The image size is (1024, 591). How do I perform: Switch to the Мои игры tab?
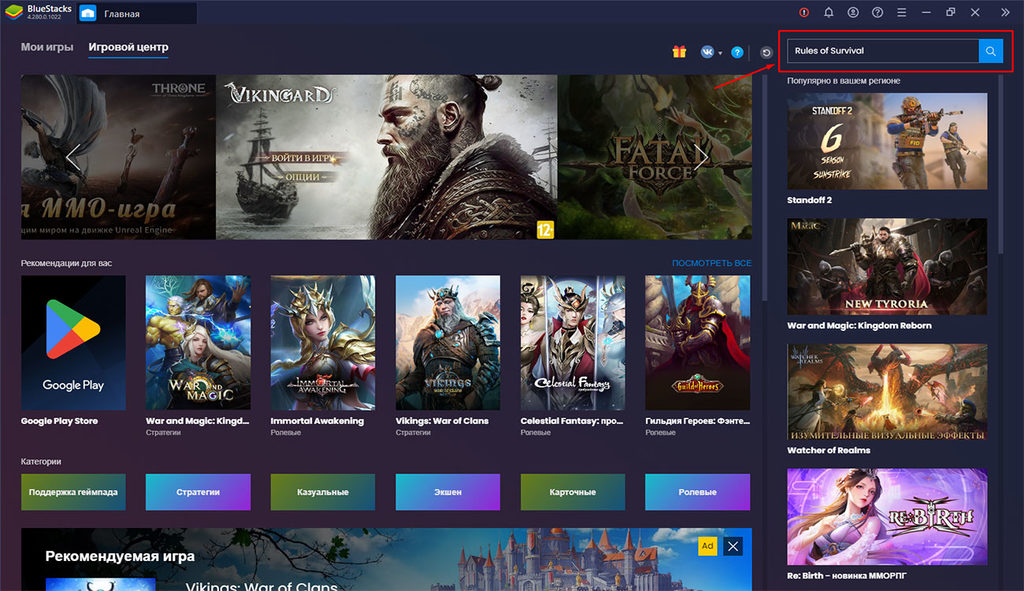47,47
